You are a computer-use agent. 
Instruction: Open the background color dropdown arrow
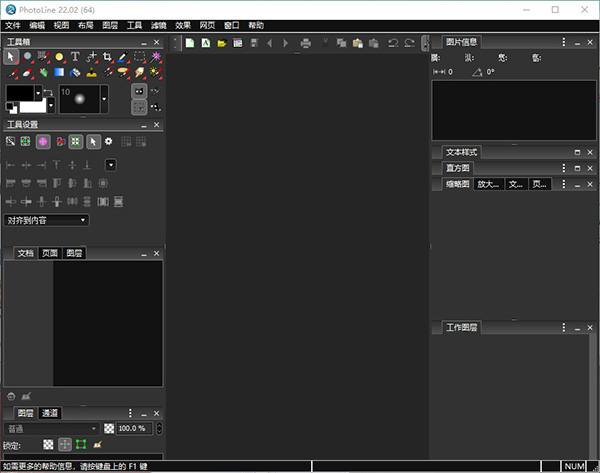tap(51, 105)
